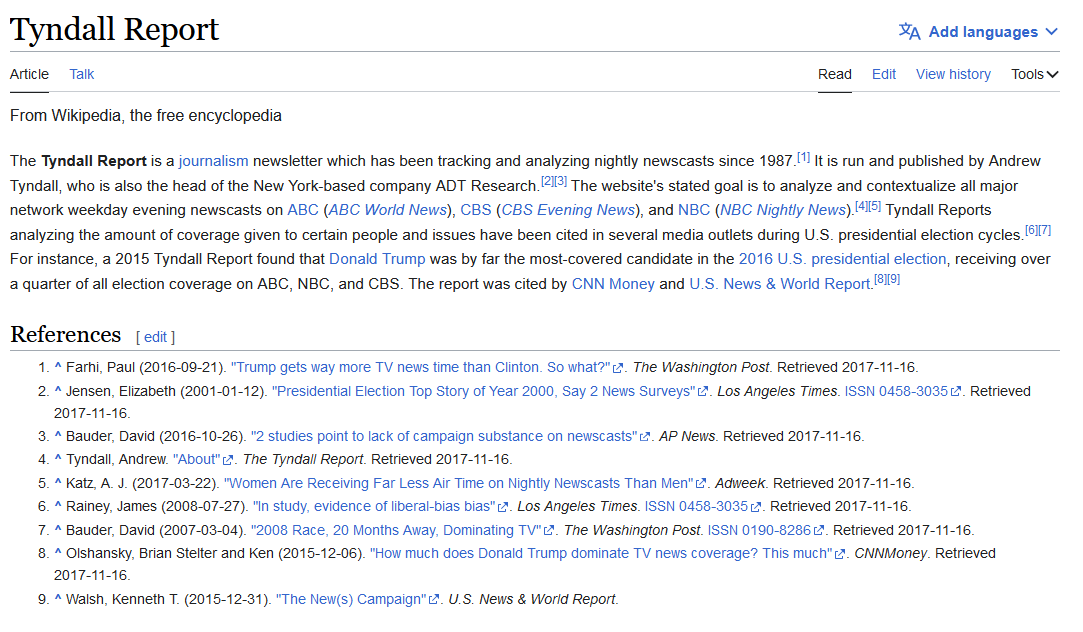This screenshot has height=632, width=1083.
Task: Jump up from Katz reference caret
Action: 58,483
